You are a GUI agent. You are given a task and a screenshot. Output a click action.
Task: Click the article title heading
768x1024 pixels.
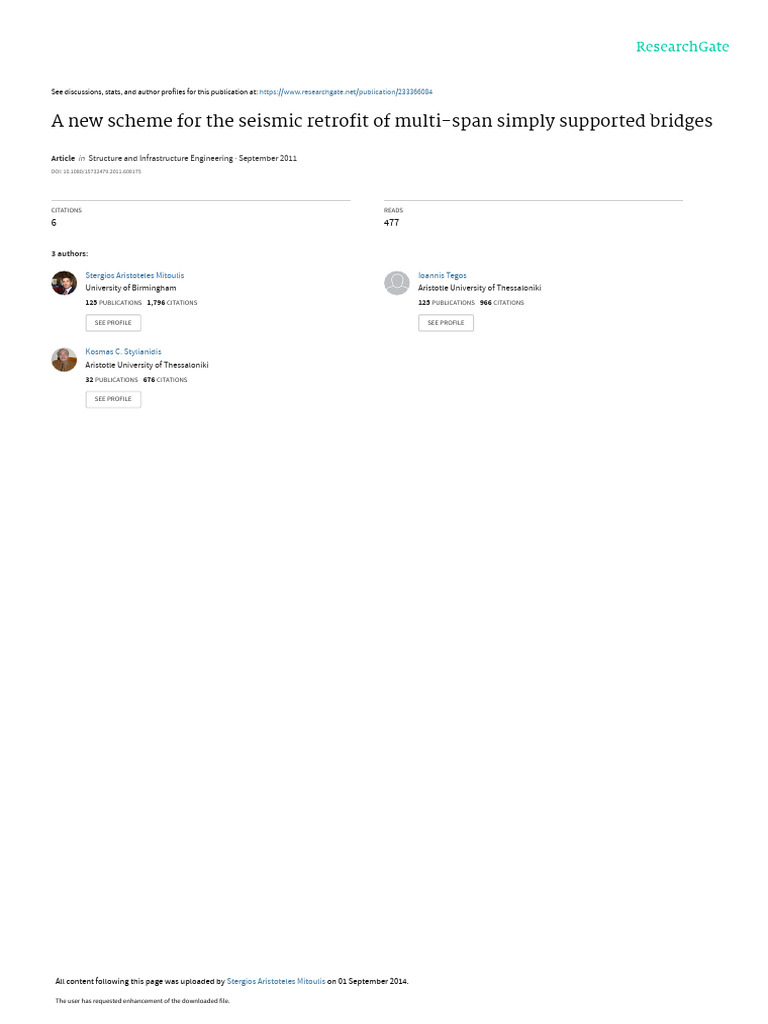point(382,121)
